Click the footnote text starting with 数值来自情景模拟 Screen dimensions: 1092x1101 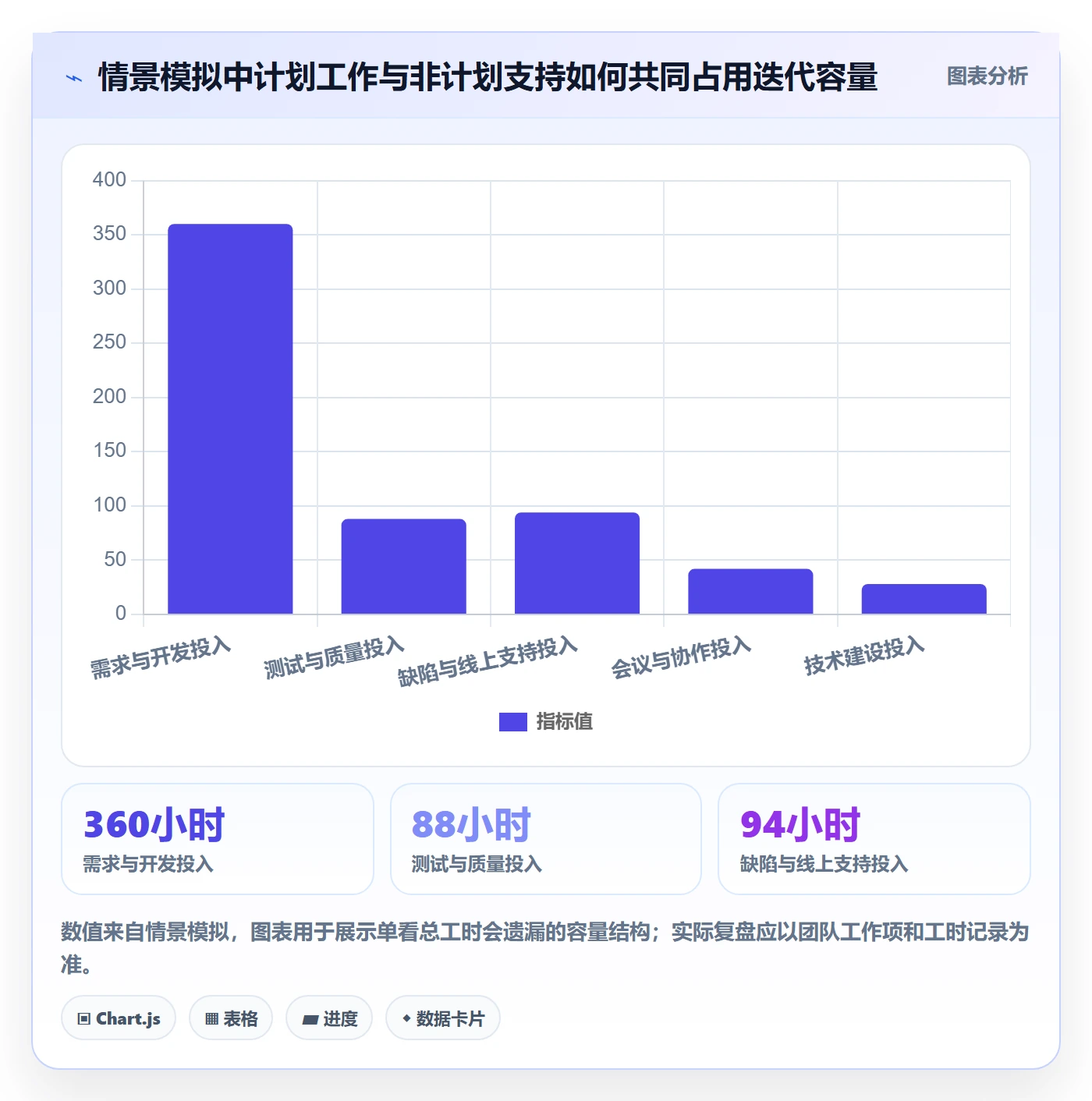tap(545, 947)
